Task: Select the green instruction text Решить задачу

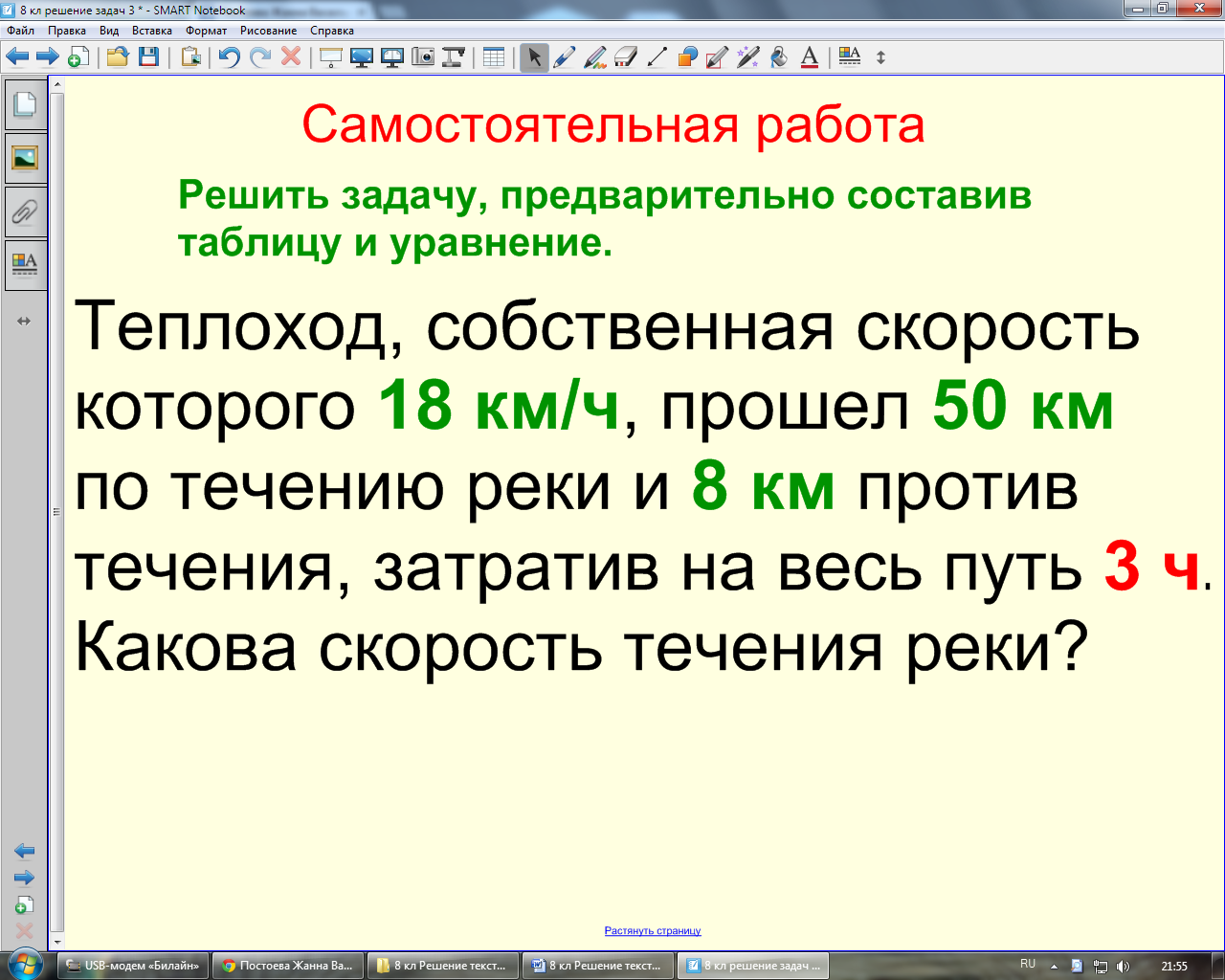Action: coord(604,219)
